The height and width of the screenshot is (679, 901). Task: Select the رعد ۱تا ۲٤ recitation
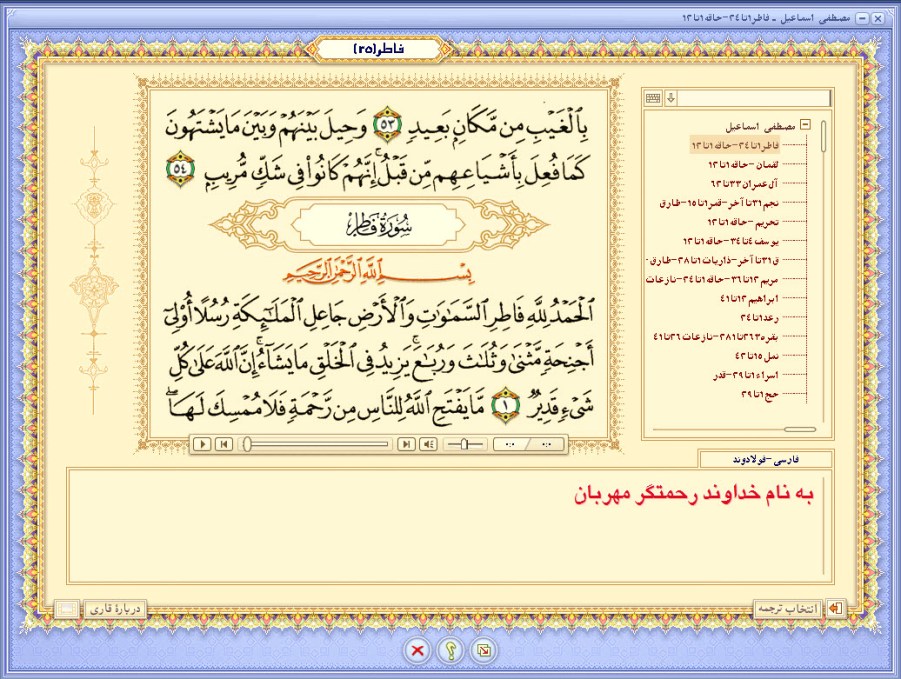(759, 318)
